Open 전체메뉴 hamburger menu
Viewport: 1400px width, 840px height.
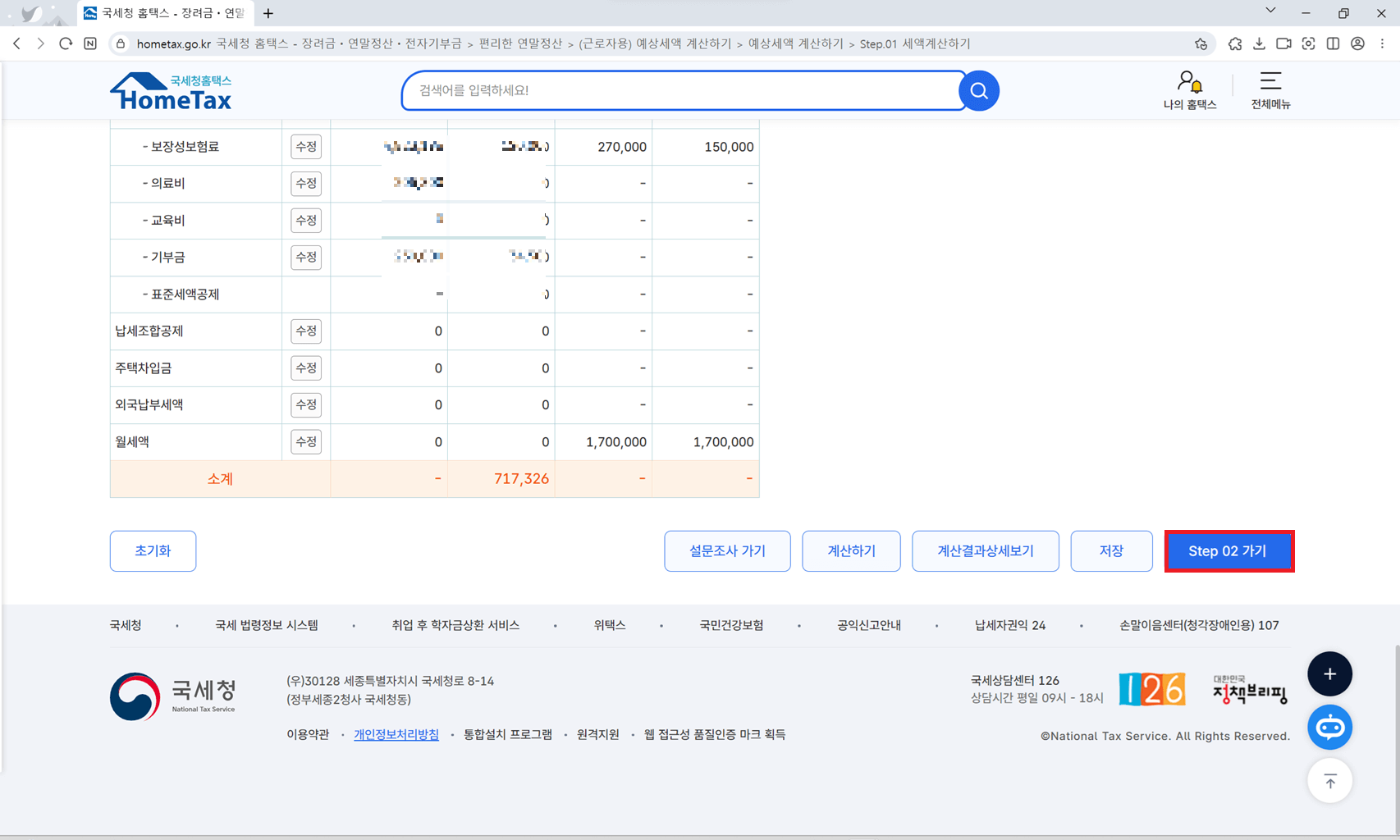click(1270, 90)
